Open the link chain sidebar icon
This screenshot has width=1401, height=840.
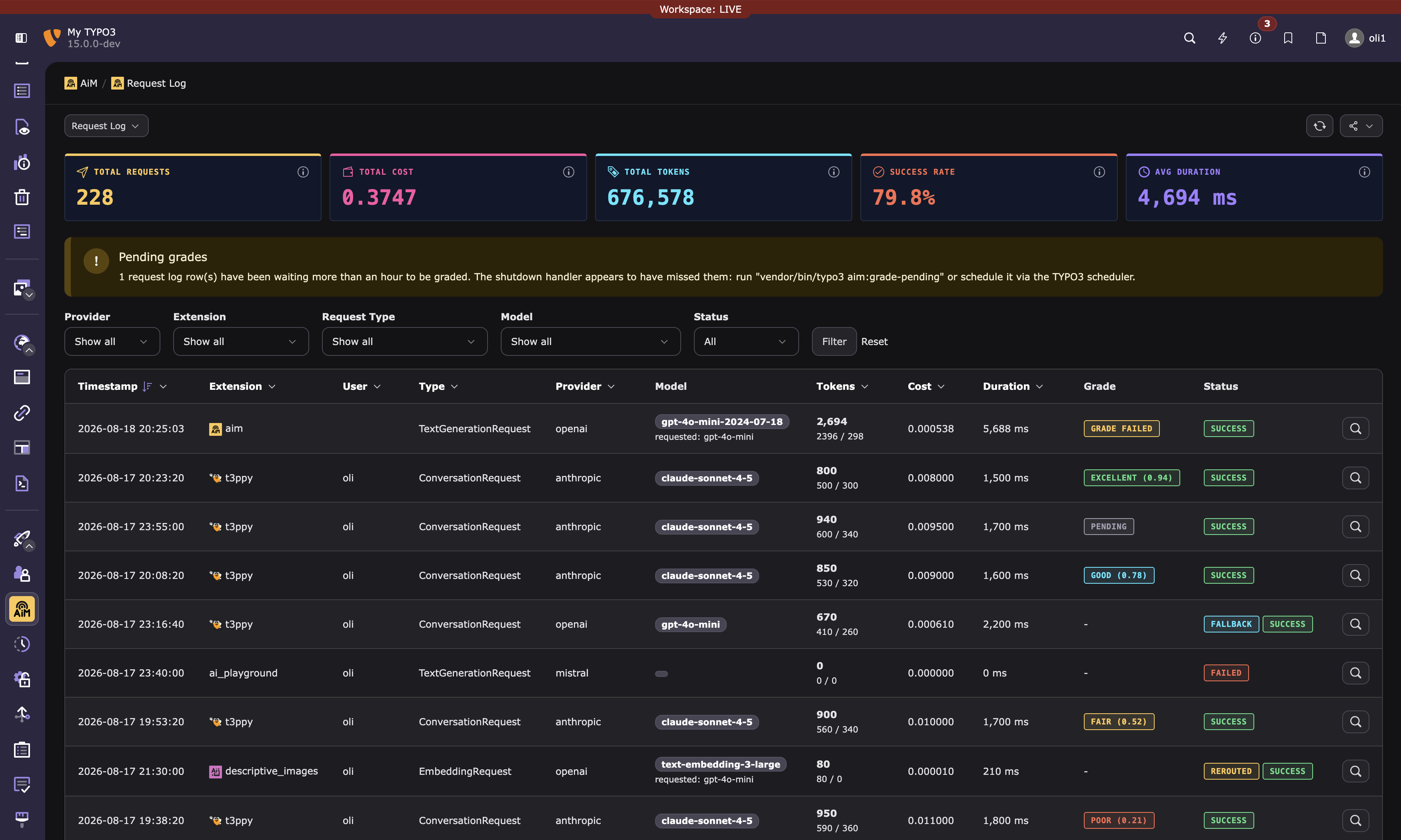(x=22, y=413)
